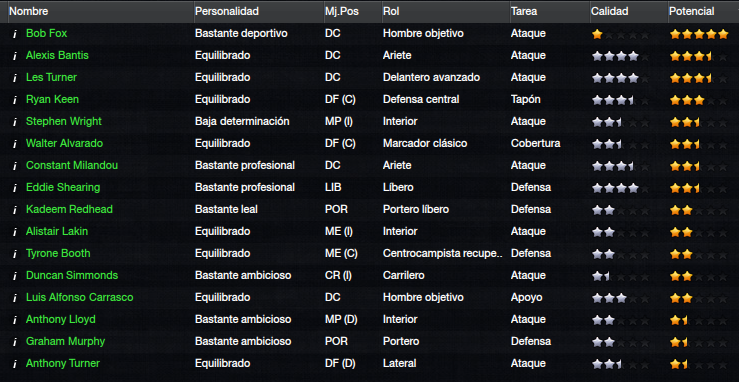
Task: Select Graham Murphy player name
Action: pyautogui.click(x=66, y=341)
